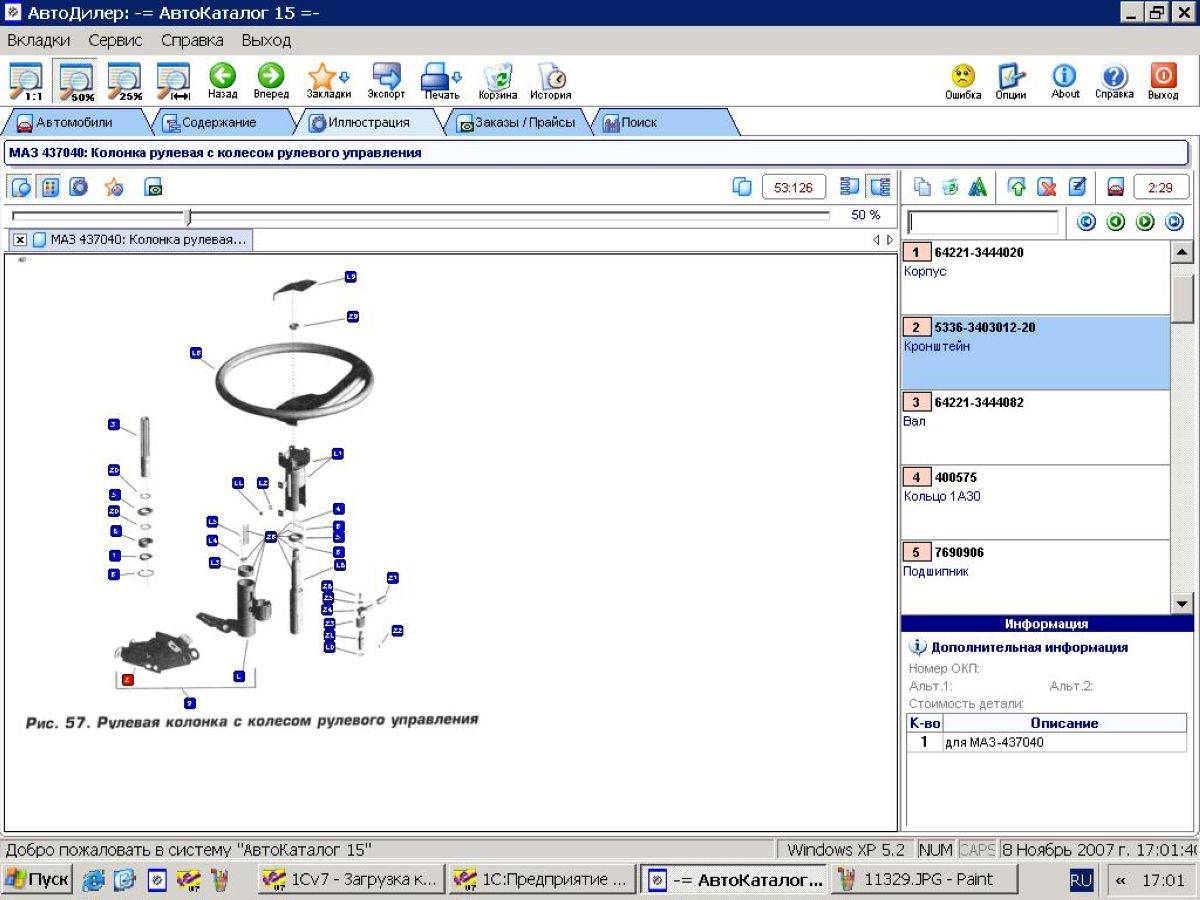The image size is (1200, 900).
Task: Click the green up-arrow icon
Action: pos(1017,187)
